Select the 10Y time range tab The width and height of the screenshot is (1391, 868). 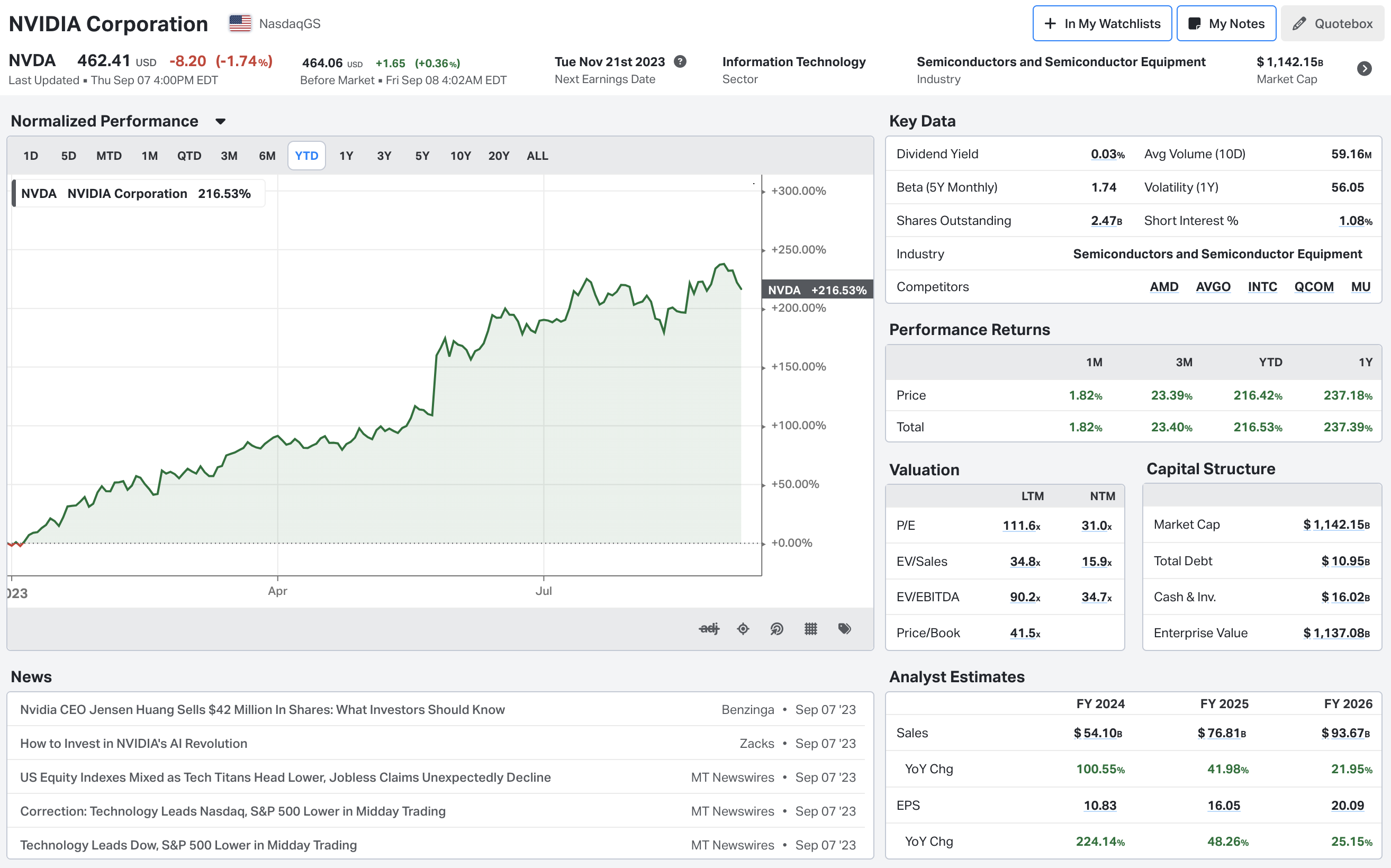pyautogui.click(x=460, y=156)
